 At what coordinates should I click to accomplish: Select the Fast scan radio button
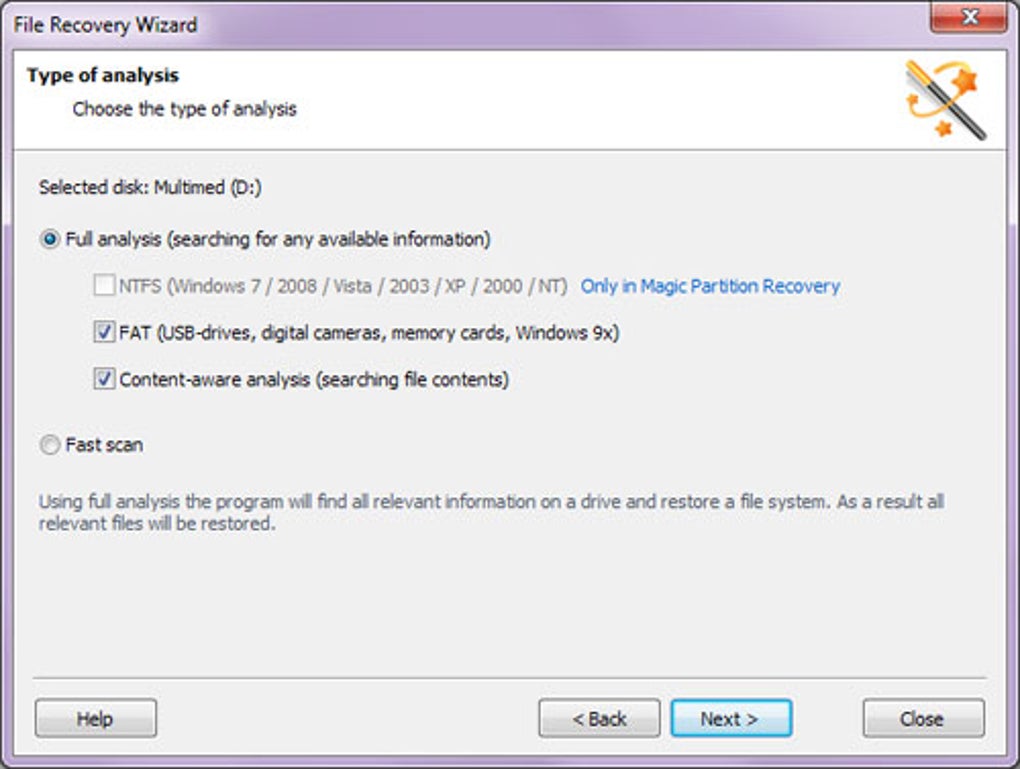click(50, 446)
